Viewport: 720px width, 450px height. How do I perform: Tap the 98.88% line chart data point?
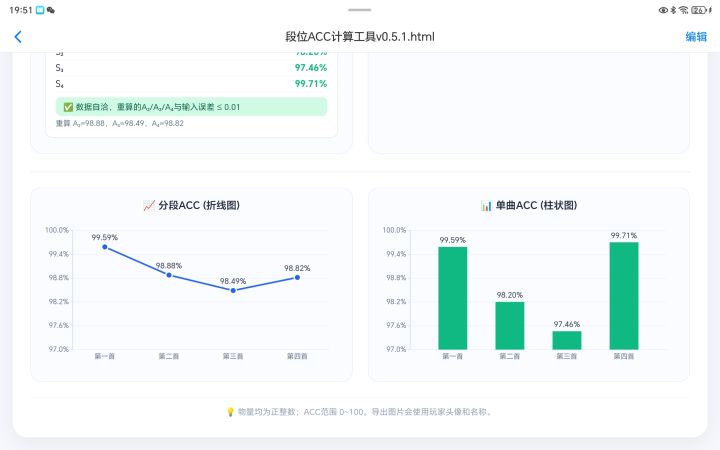169,275
